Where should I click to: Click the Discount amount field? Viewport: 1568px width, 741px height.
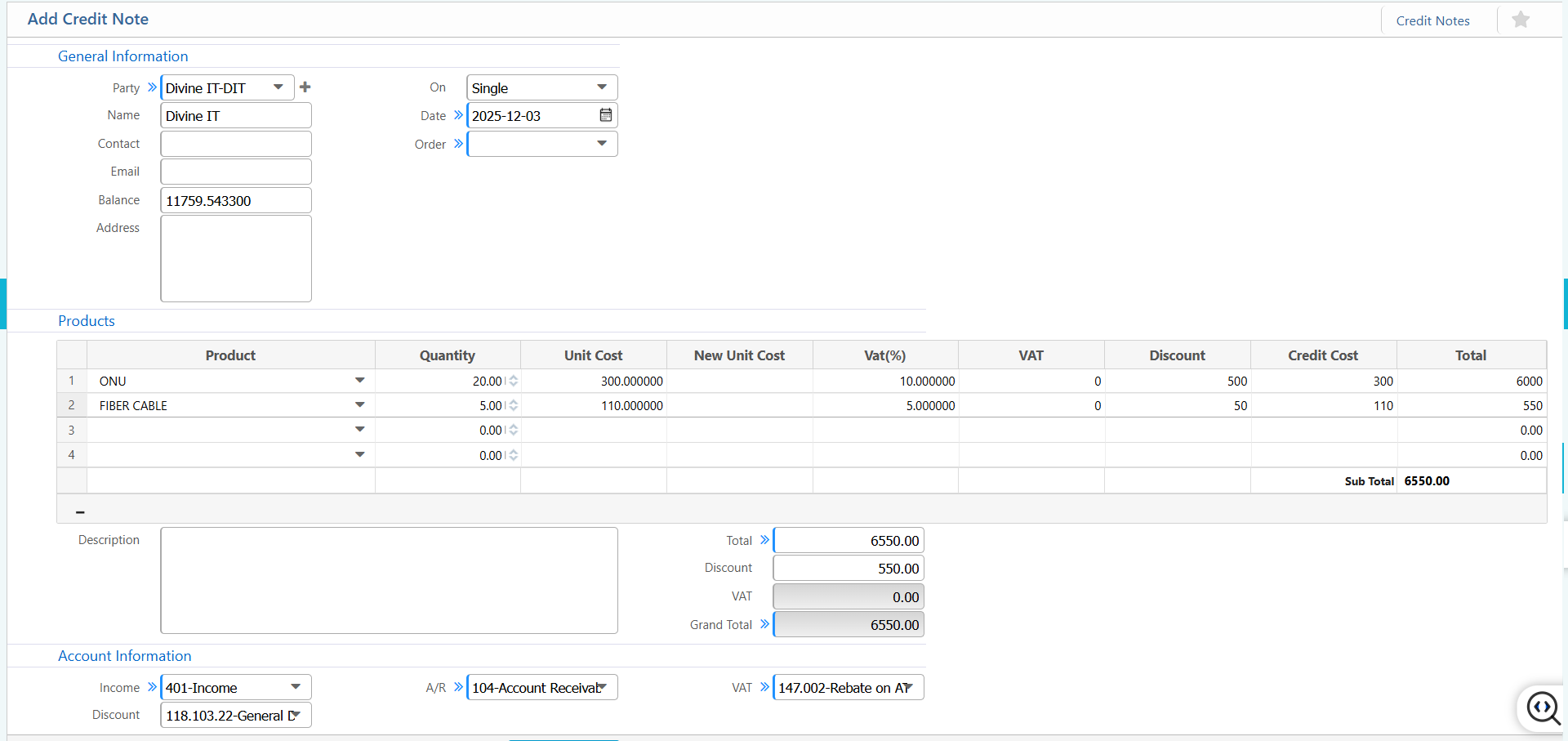click(848, 569)
